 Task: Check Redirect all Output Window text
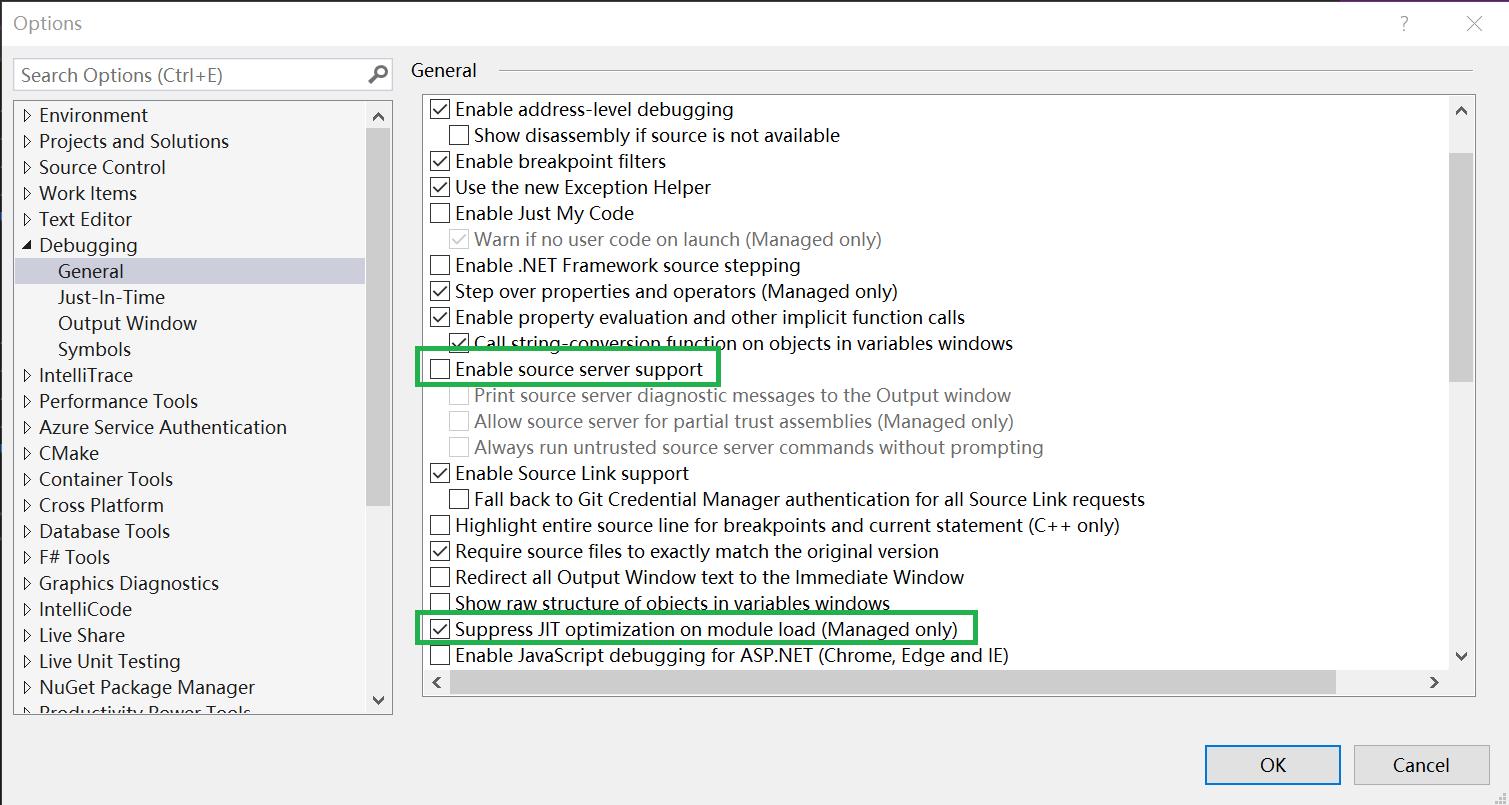coord(440,577)
